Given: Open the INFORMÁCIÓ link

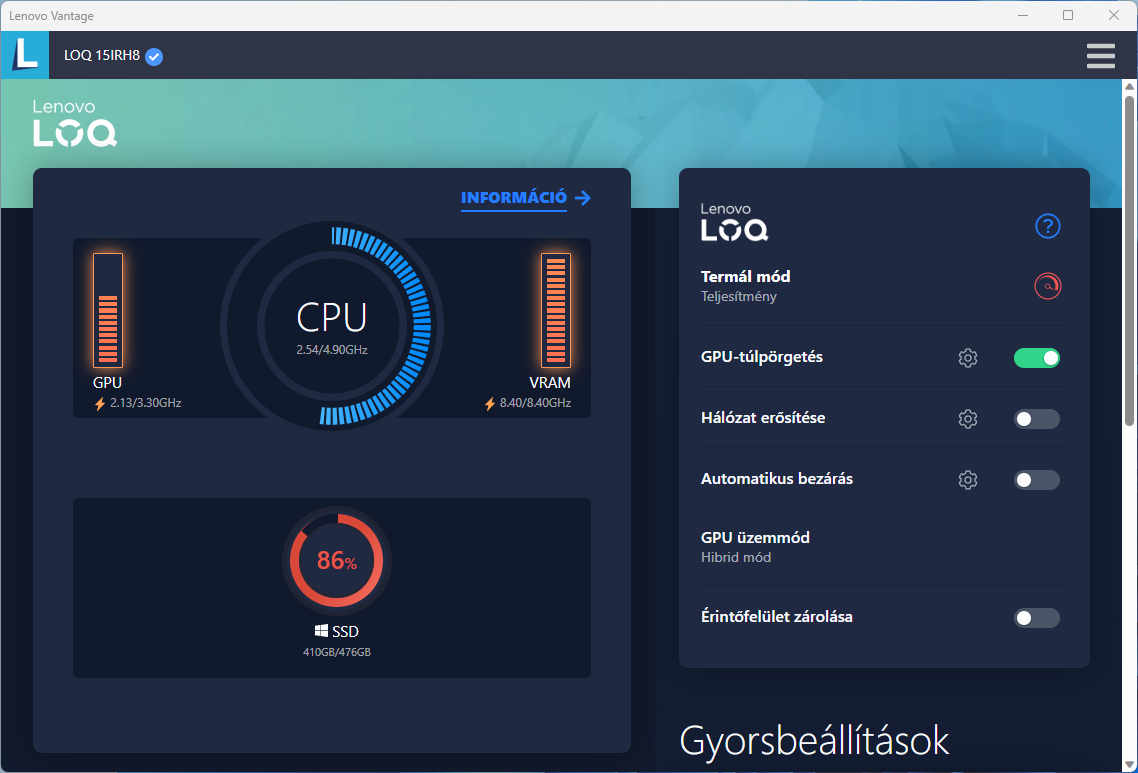Looking at the screenshot, I should tap(514, 197).
